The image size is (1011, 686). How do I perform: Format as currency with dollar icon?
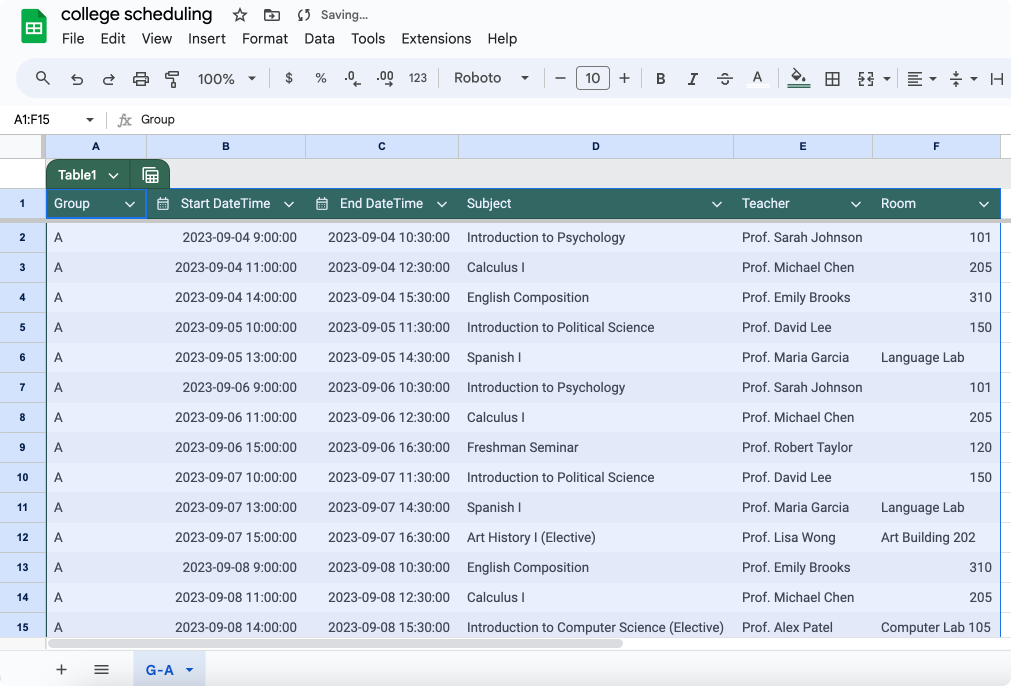[289, 78]
